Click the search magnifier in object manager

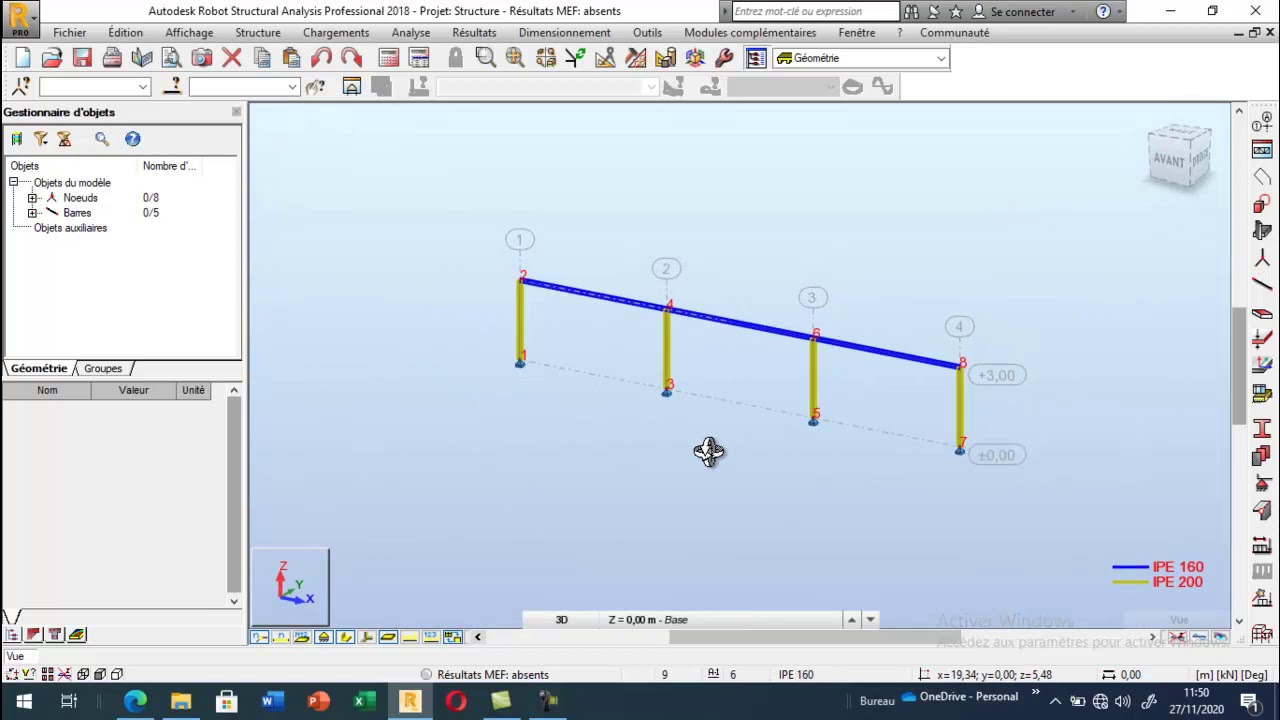(x=102, y=139)
